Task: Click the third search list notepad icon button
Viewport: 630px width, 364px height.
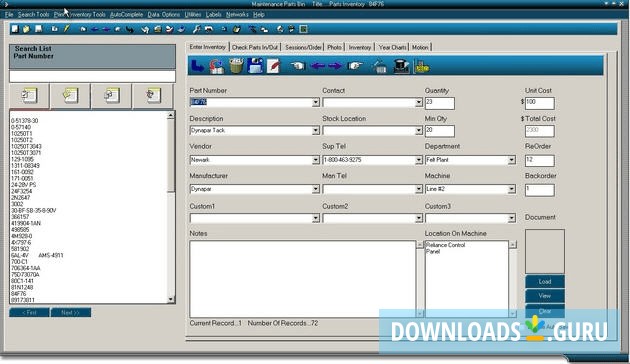Action: [x=111, y=96]
